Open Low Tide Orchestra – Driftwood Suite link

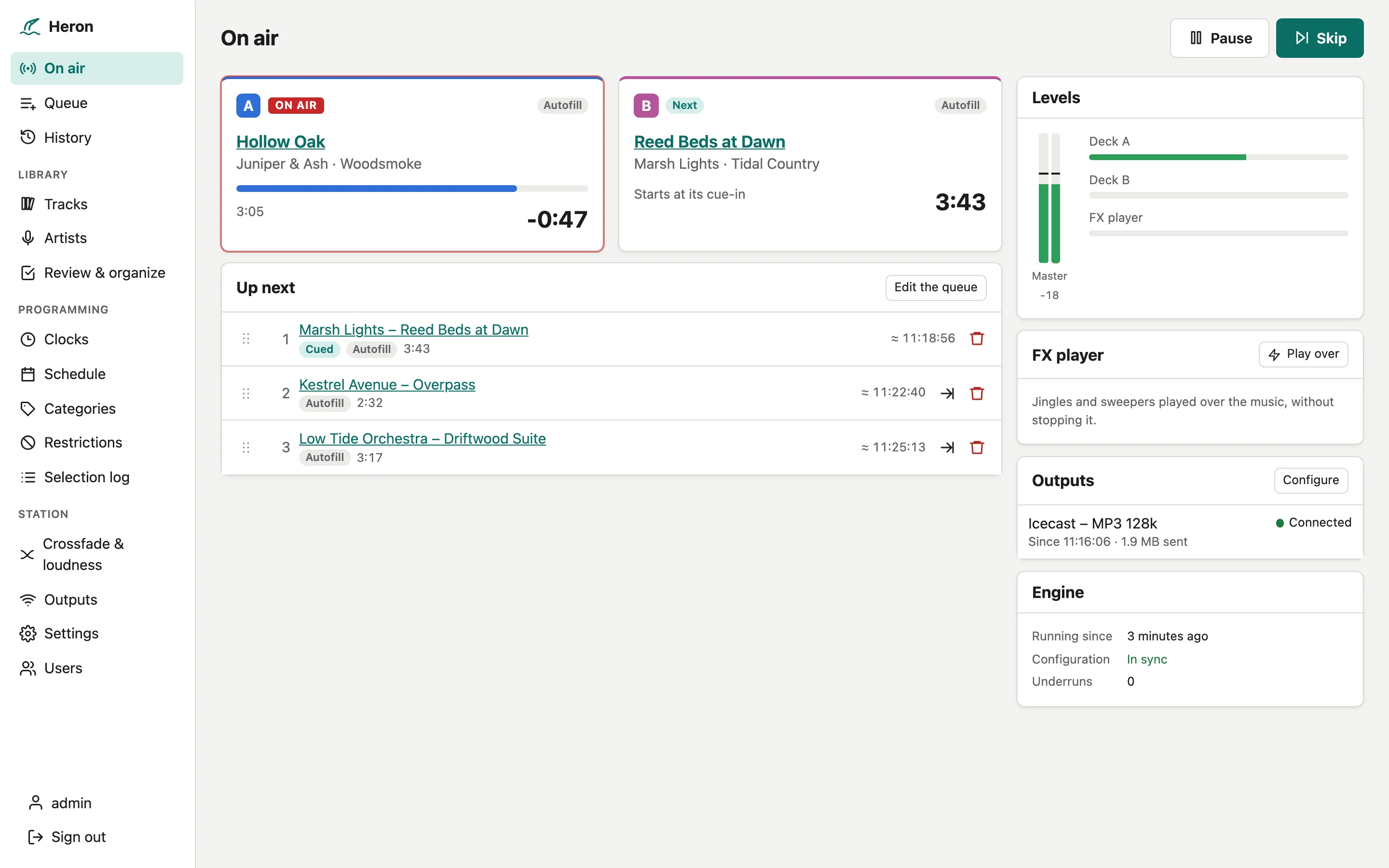point(422,438)
